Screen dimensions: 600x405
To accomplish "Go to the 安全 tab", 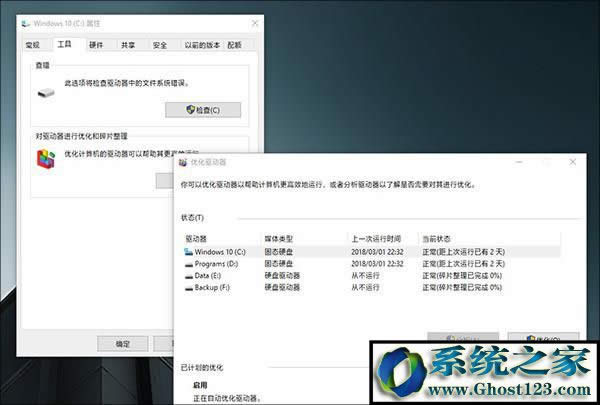I will (159, 45).
